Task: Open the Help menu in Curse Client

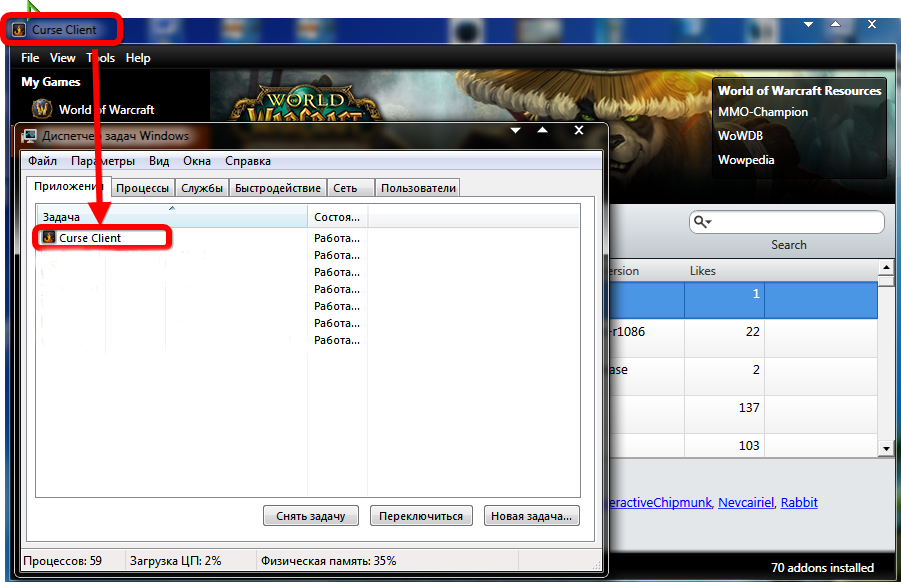Action: pos(138,58)
